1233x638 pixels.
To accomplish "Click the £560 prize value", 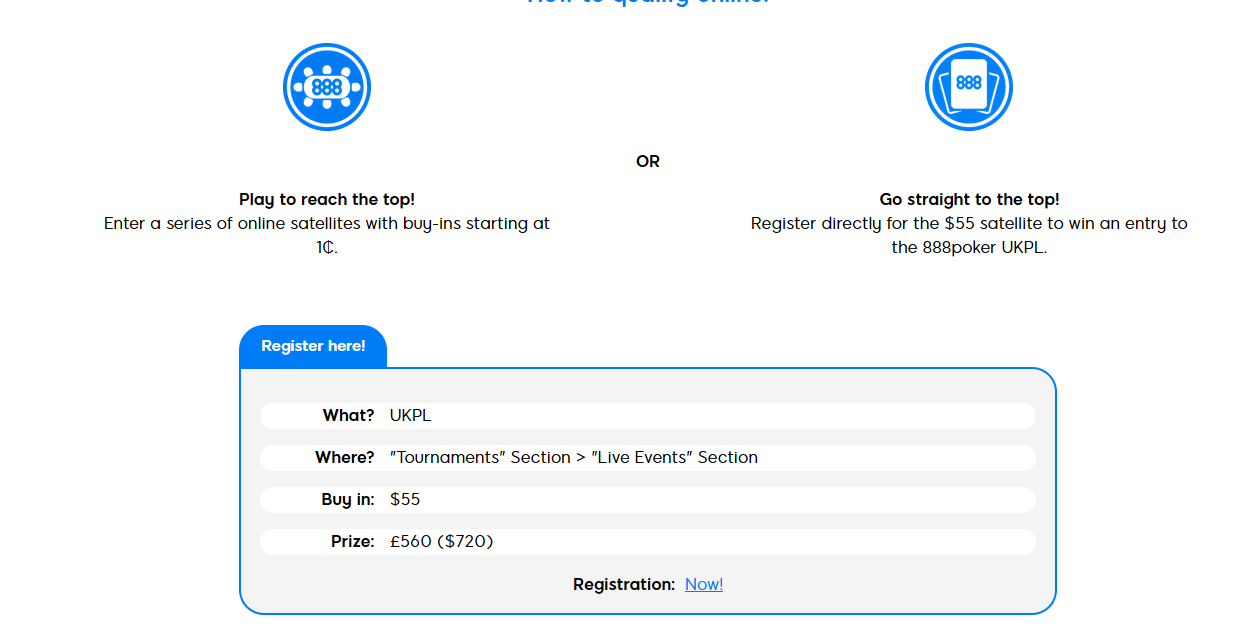I will pyautogui.click(x=411, y=541).
